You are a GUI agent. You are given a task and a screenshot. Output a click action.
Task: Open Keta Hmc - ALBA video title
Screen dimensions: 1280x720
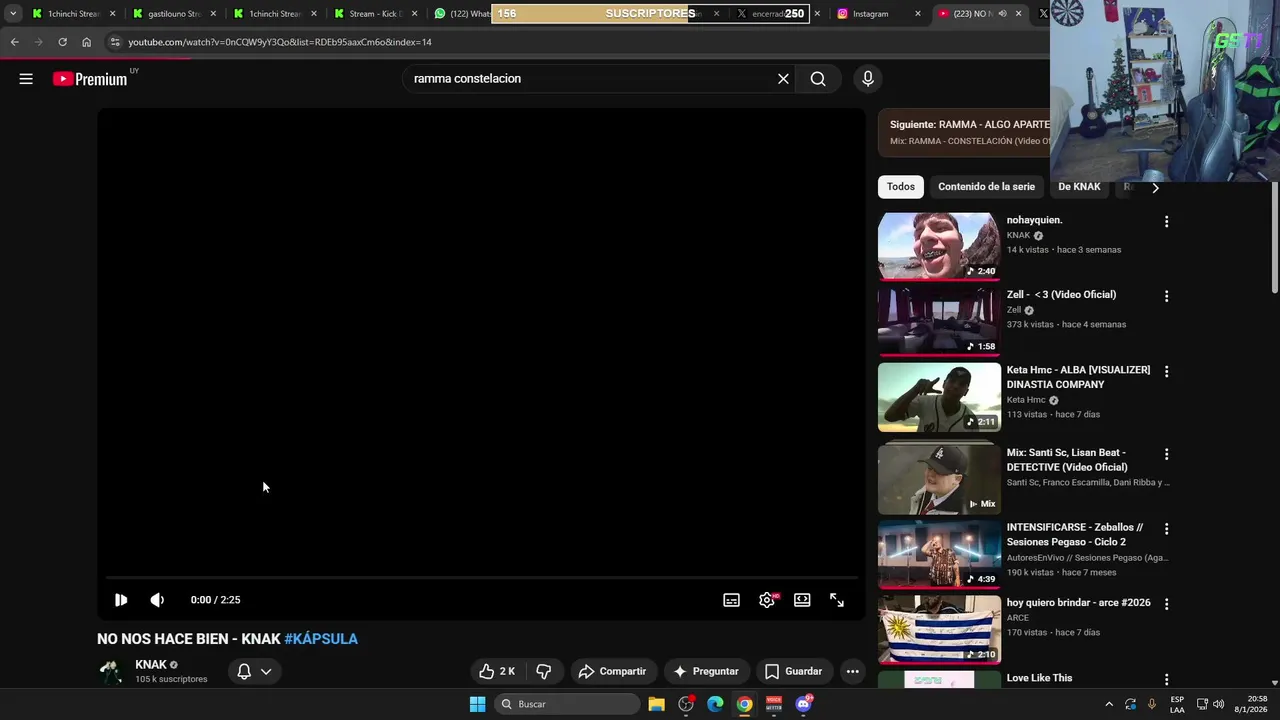click(x=1078, y=377)
